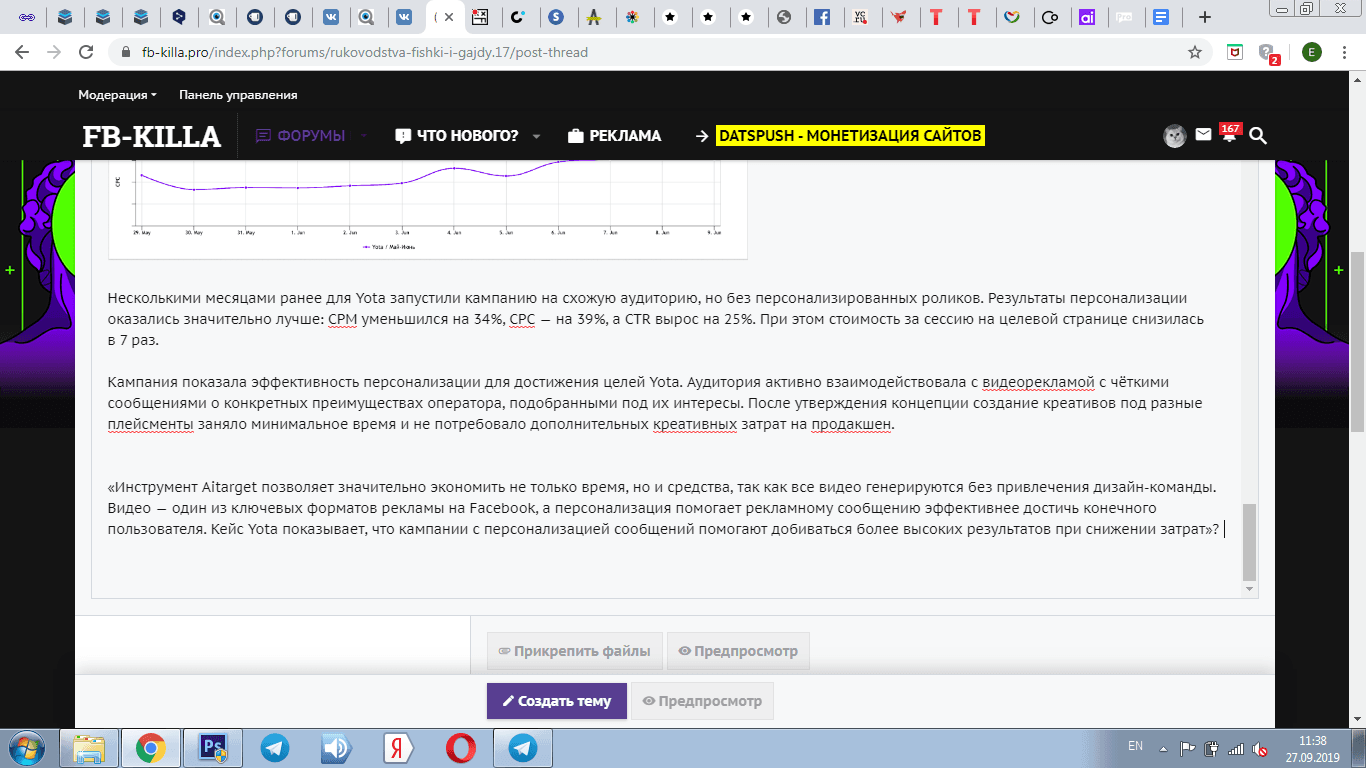Click the Создать тему button
The image size is (1366, 768).
pos(557,701)
